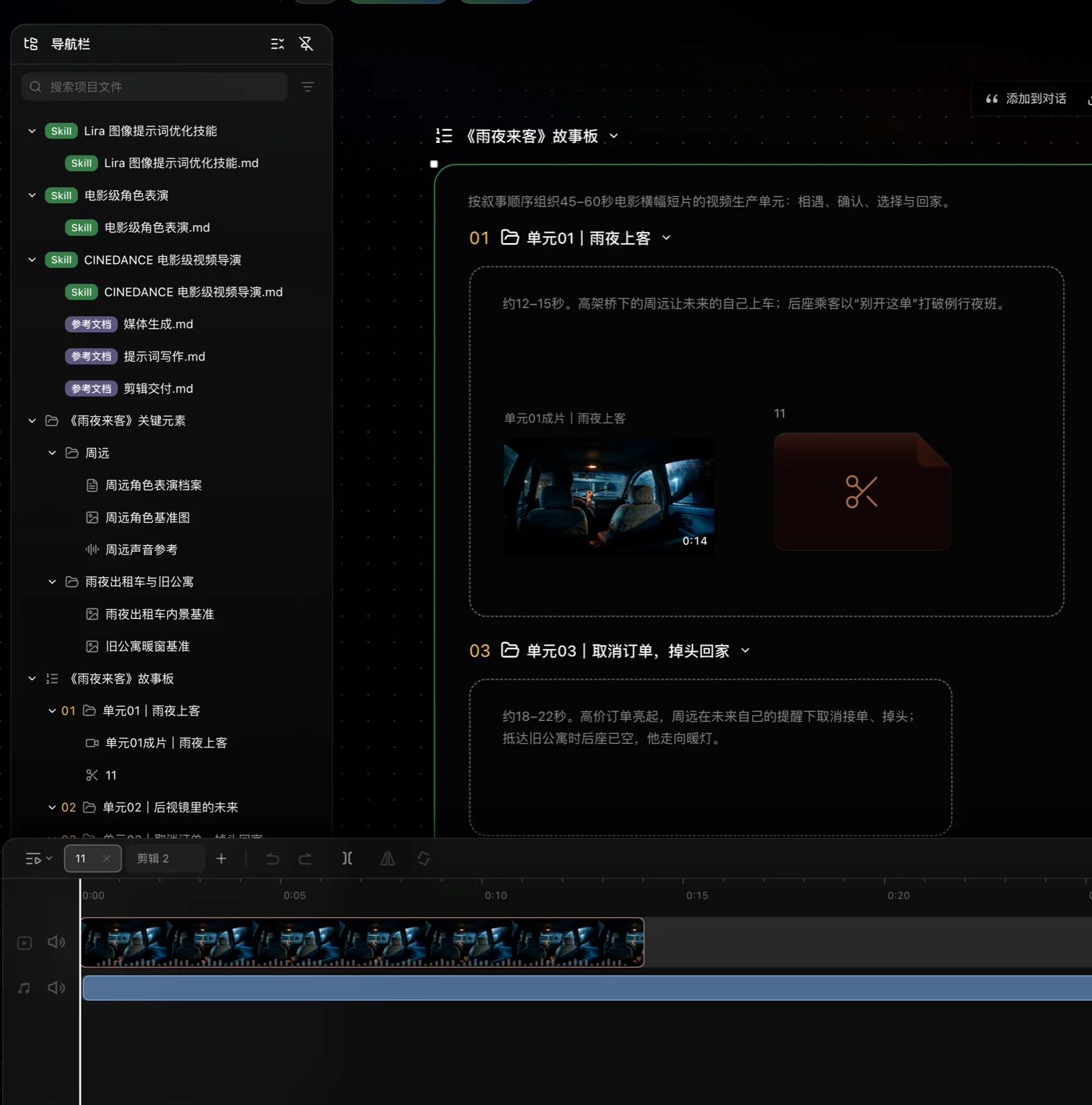Click the rotate/refresh clip icon
Screen dimensions: 1092x1105
pyautogui.click(x=423, y=858)
